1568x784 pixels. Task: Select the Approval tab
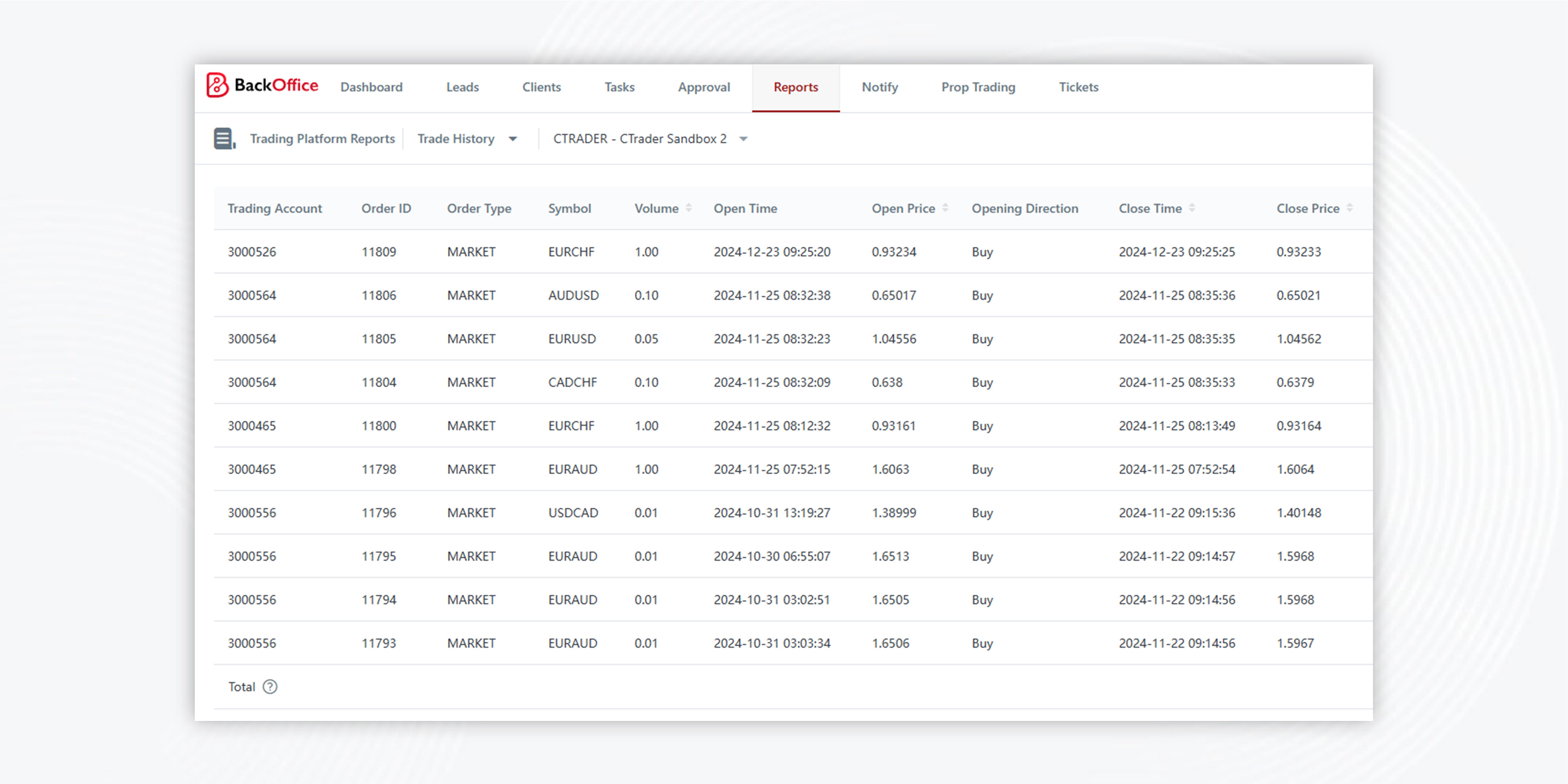[x=704, y=87]
